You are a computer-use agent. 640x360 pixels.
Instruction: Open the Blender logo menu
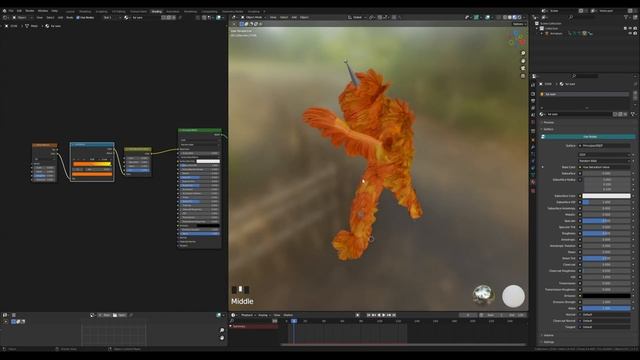tap(4, 11)
